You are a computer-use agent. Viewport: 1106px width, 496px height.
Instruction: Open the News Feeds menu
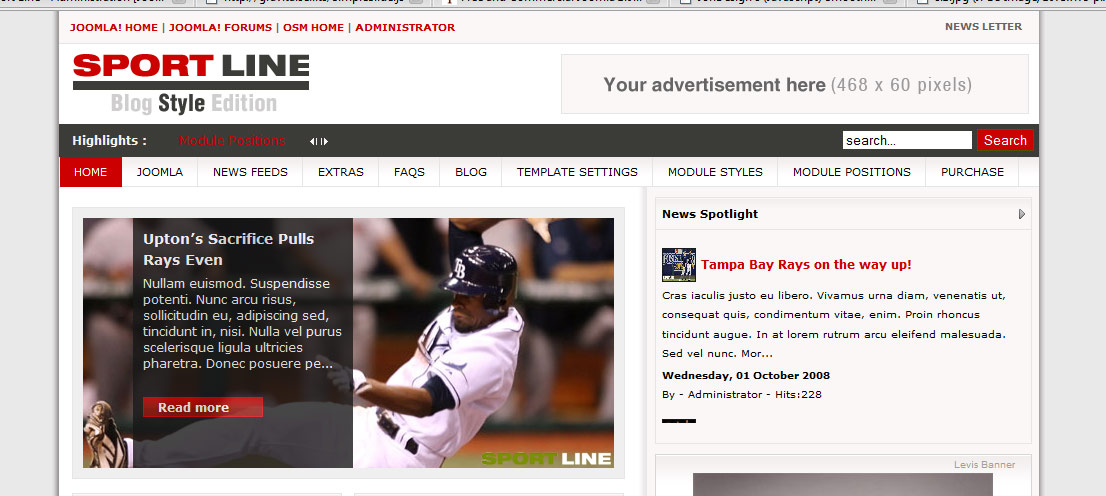click(x=250, y=172)
